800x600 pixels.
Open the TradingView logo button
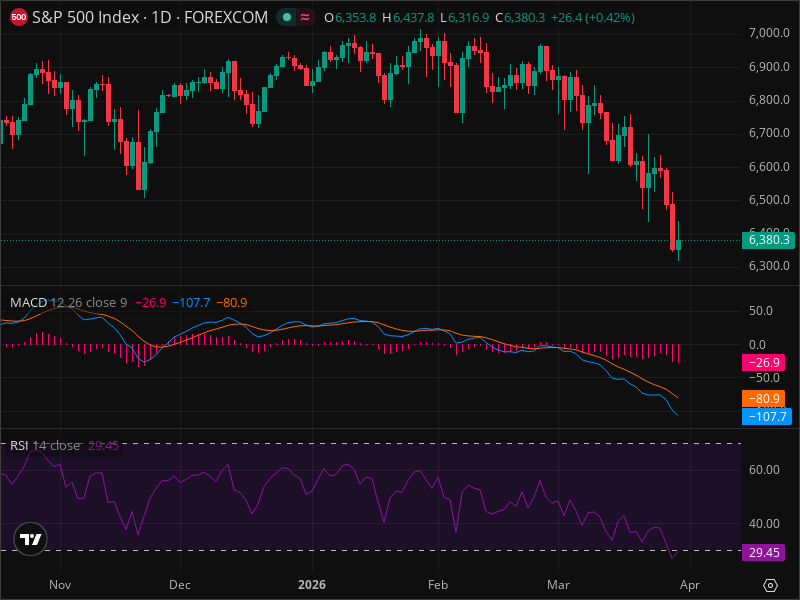30,539
